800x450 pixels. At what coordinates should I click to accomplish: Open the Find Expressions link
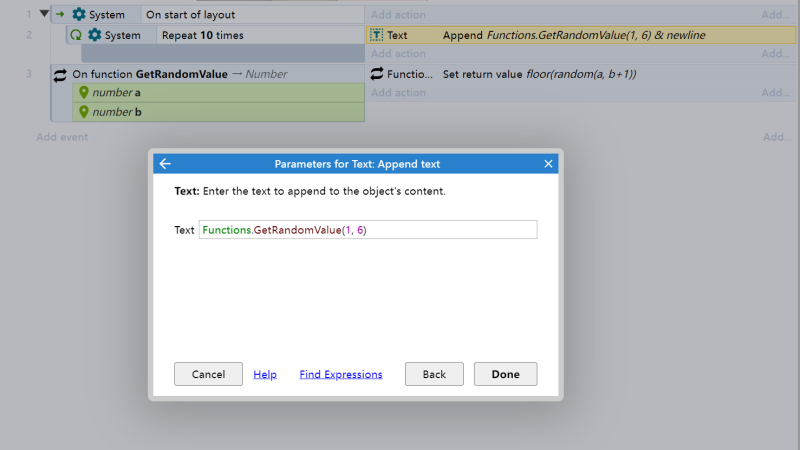pyautogui.click(x=341, y=374)
